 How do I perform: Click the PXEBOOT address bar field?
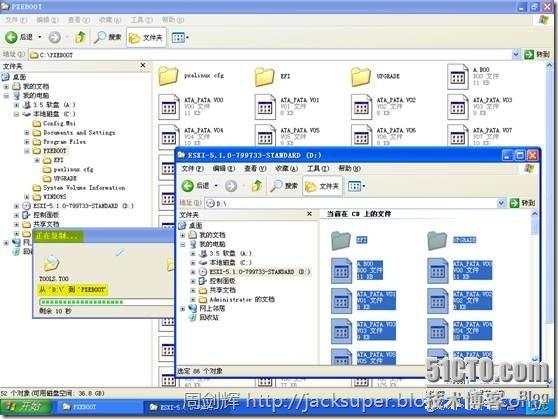click(x=270, y=55)
